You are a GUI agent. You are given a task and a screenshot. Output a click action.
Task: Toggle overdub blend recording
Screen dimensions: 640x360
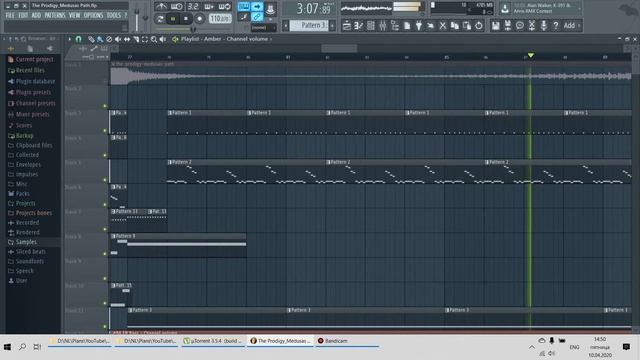point(209,7)
